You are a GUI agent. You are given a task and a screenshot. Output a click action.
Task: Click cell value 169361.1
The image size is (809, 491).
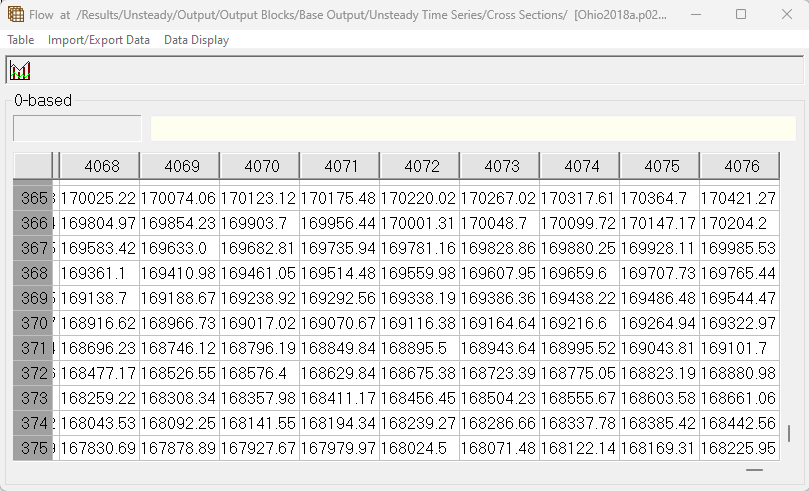[x=98, y=273]
